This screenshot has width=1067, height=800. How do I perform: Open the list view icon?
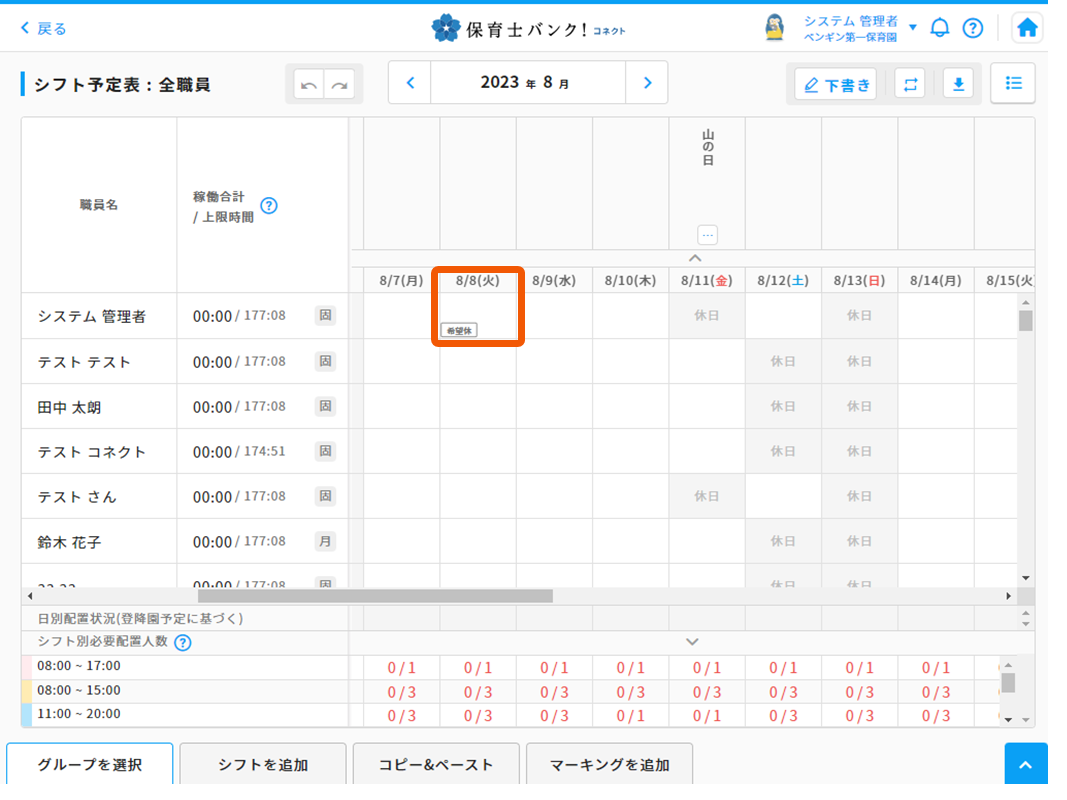pos(1013,83)
